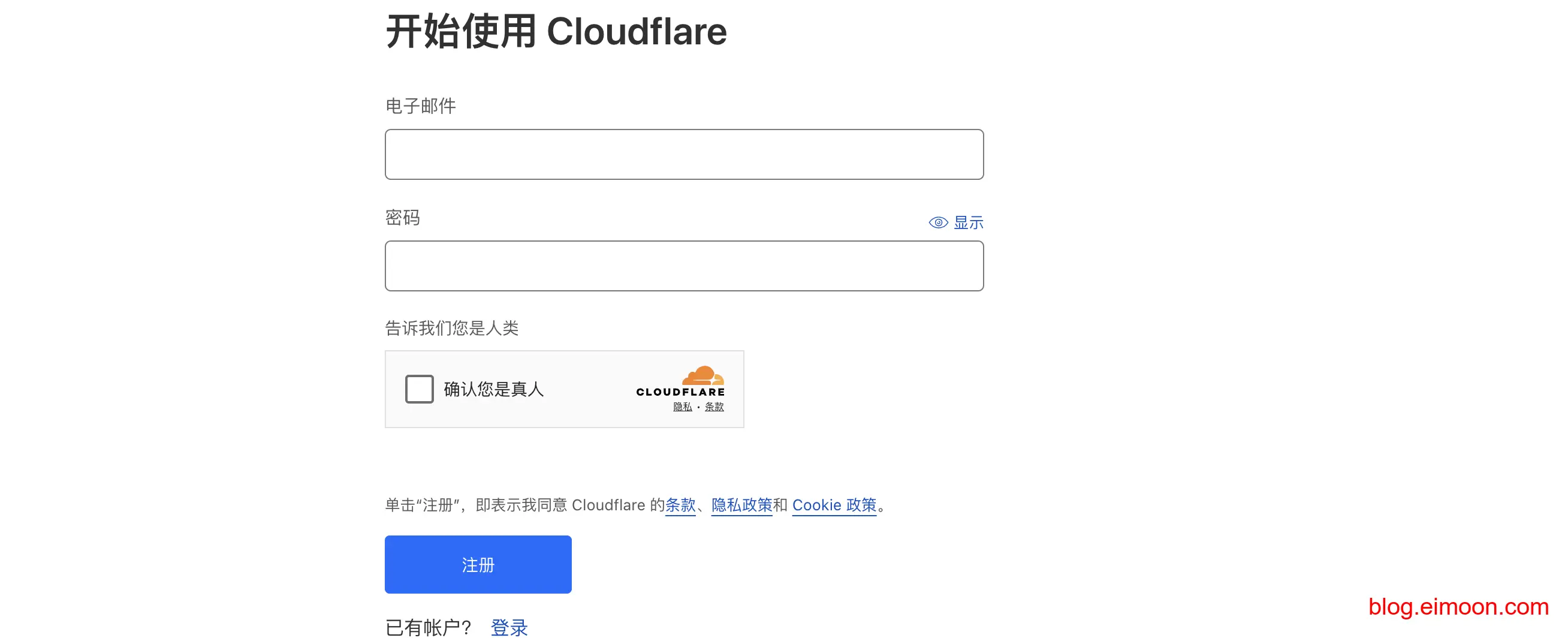Click the eye icon beside the password label
The height and width of the screenshot is (638, 1568).
coord(937,223)
